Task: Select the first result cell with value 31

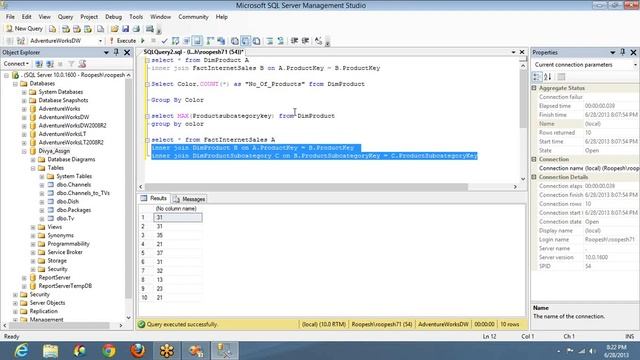Action: point(178,218)
